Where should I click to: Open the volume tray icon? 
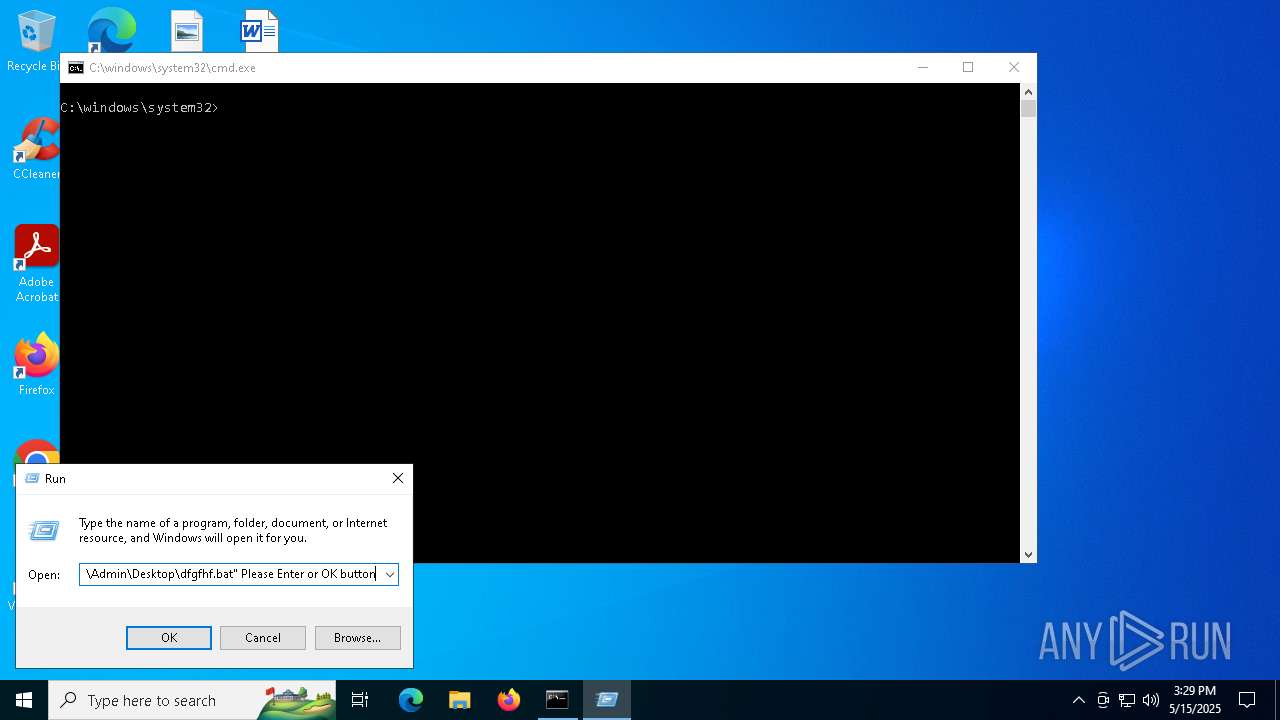click(x=1151, y=700)
